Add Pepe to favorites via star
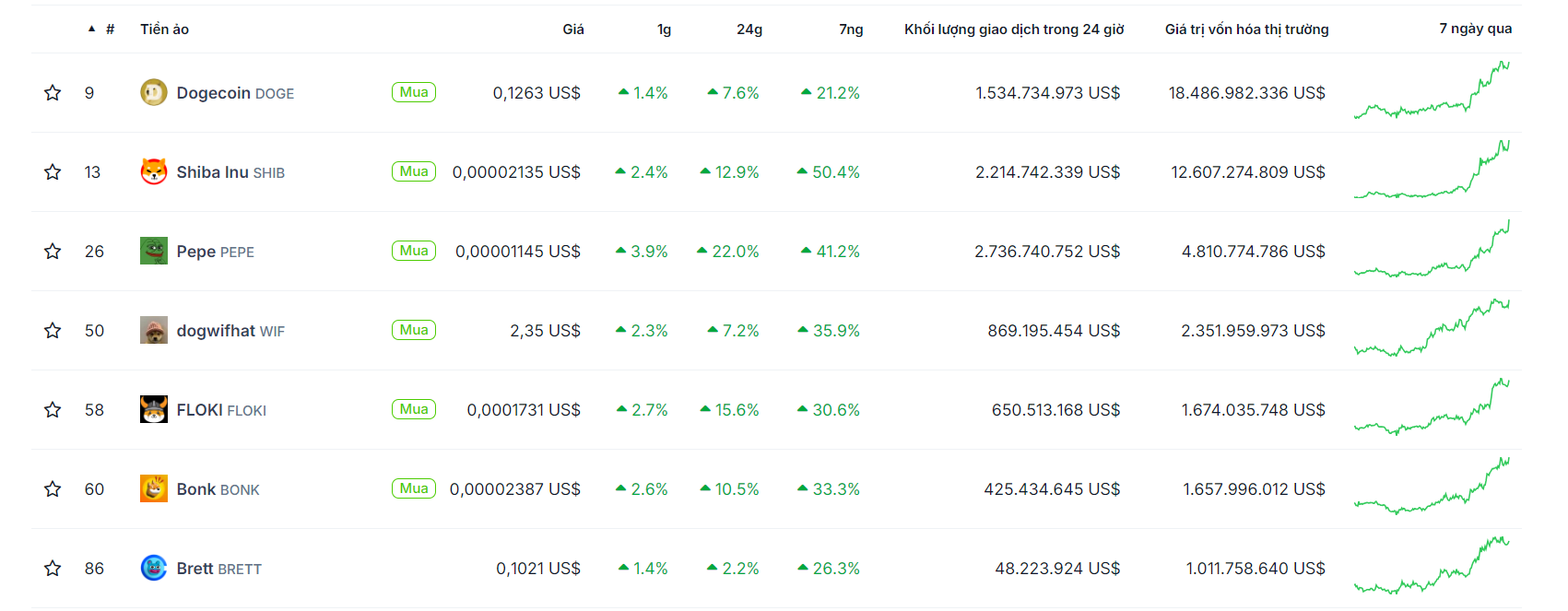This screenshot has width=1568, height=611. pos(53,251)
